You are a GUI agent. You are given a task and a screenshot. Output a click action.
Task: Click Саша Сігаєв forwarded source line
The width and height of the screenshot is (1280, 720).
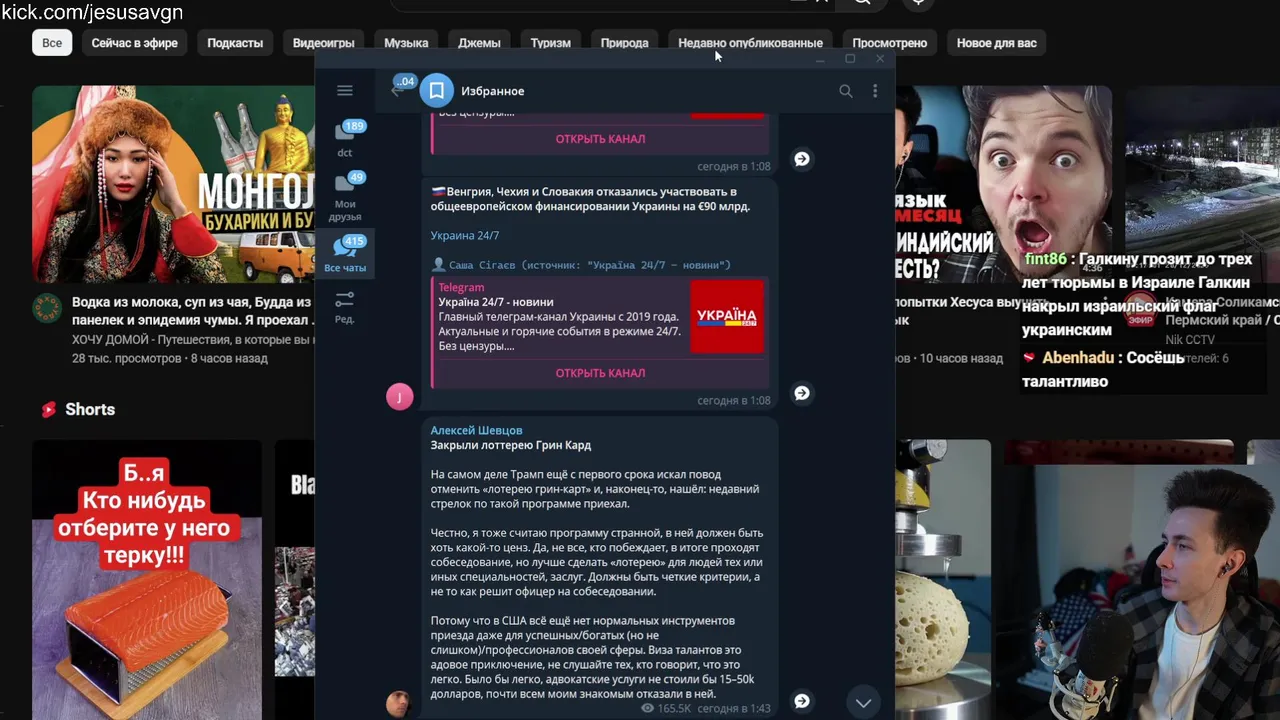(x=581, y=265)
